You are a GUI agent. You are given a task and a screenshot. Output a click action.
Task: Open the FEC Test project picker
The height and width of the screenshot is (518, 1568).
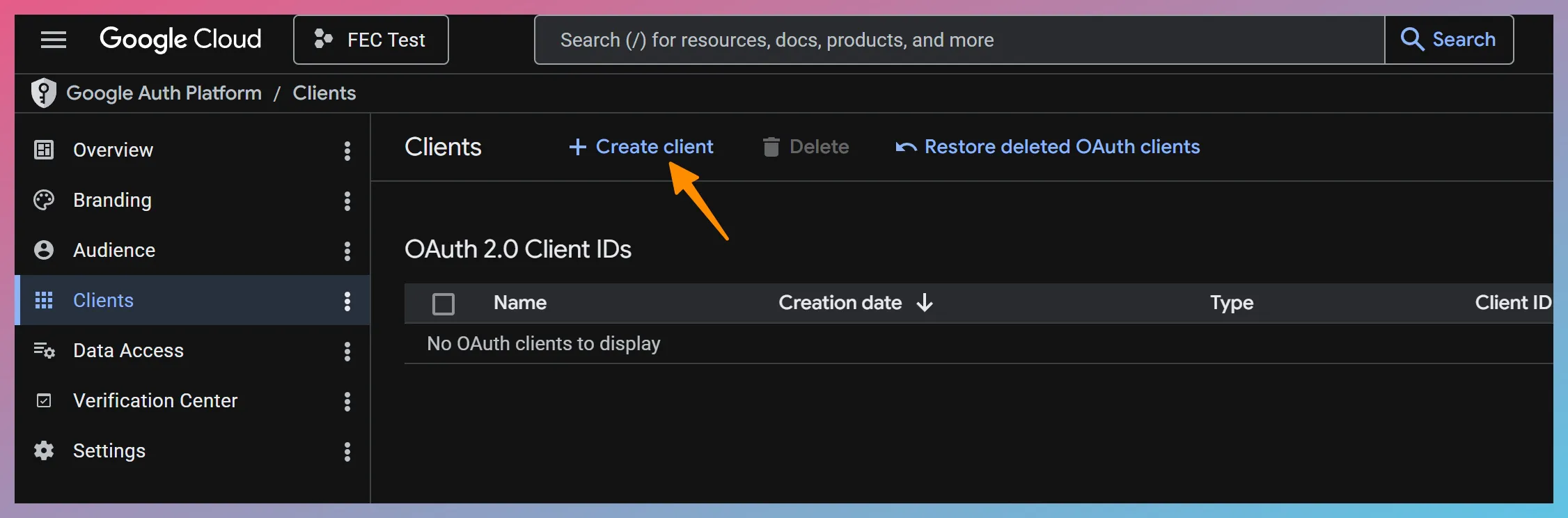point(370,40)
